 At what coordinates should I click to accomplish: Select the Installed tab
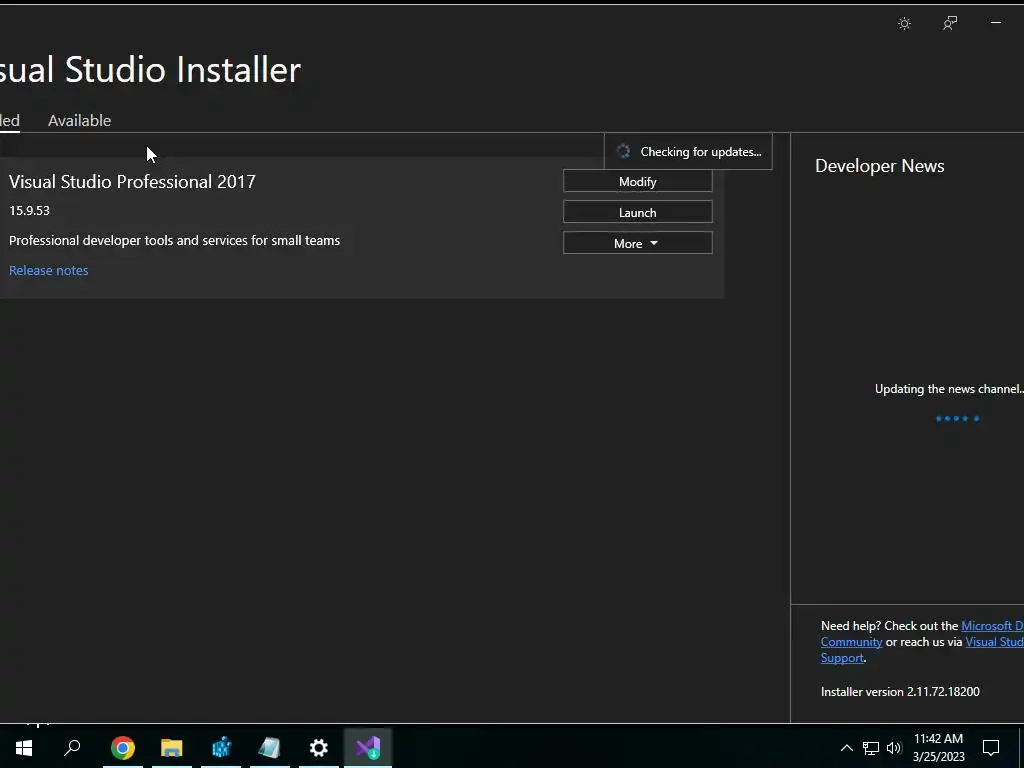pos(9,121)
